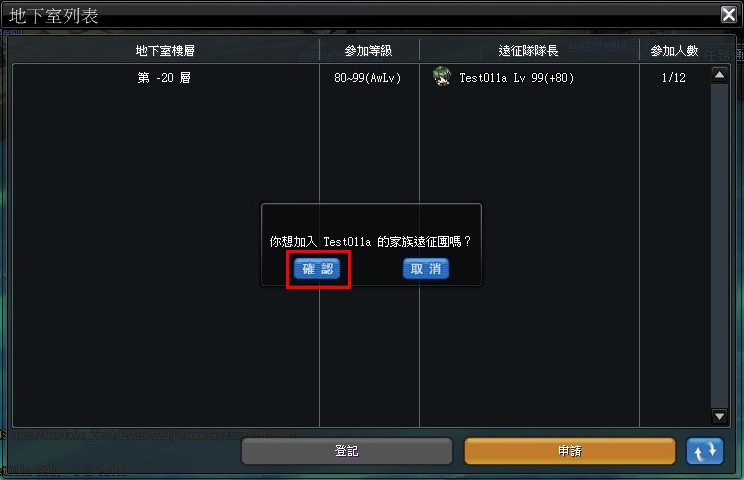Click the 參加人數 column header
744x480 pixels.
pos(674,51)
